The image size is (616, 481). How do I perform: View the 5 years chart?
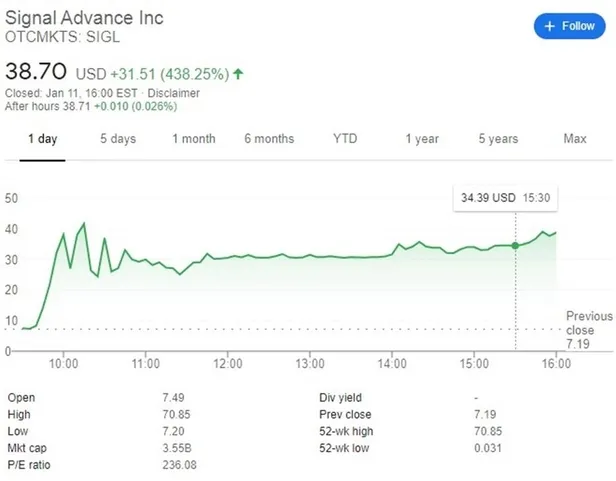(x=498, y=139)
